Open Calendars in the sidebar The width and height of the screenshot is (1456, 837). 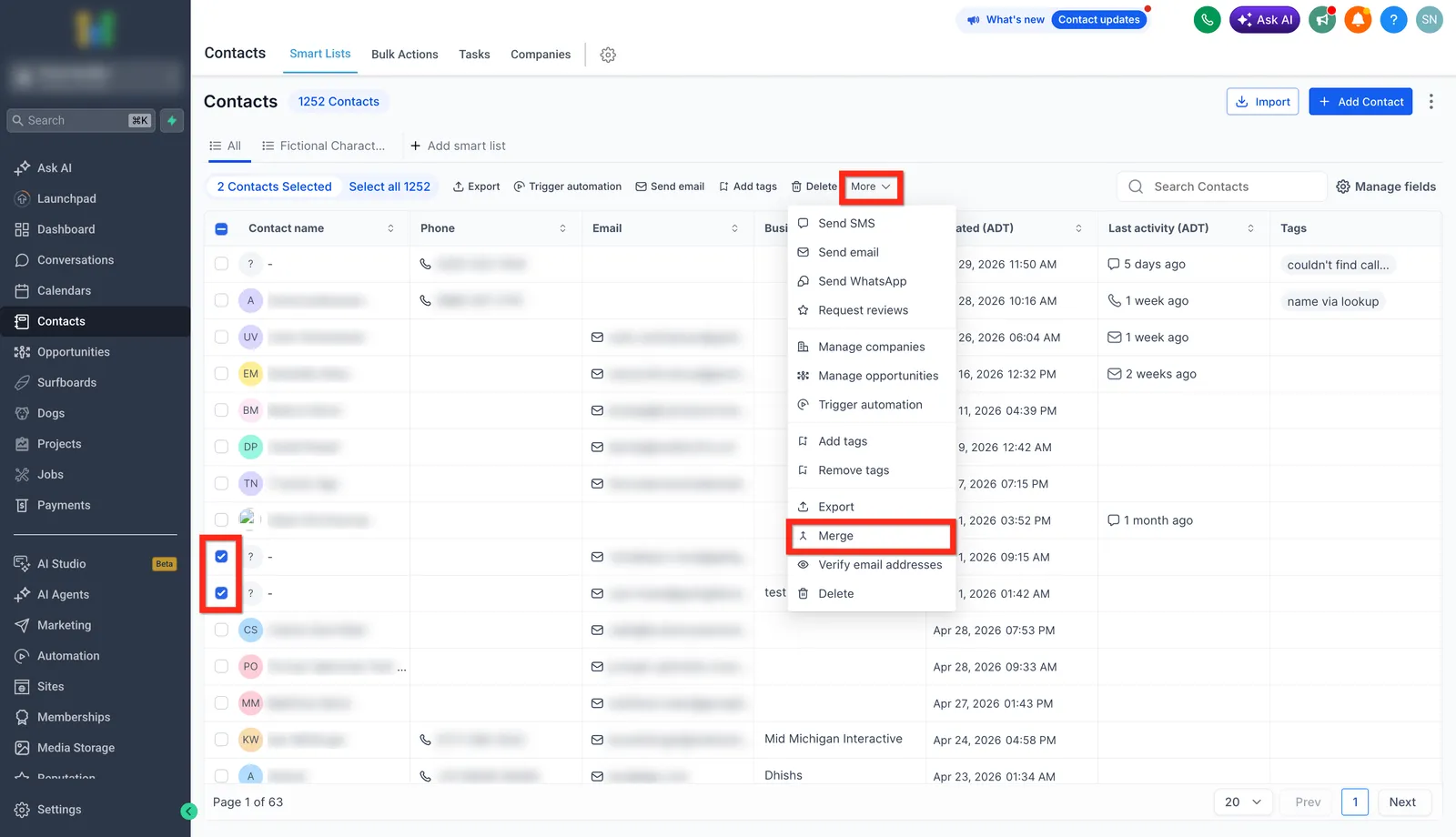coord(64,290)
